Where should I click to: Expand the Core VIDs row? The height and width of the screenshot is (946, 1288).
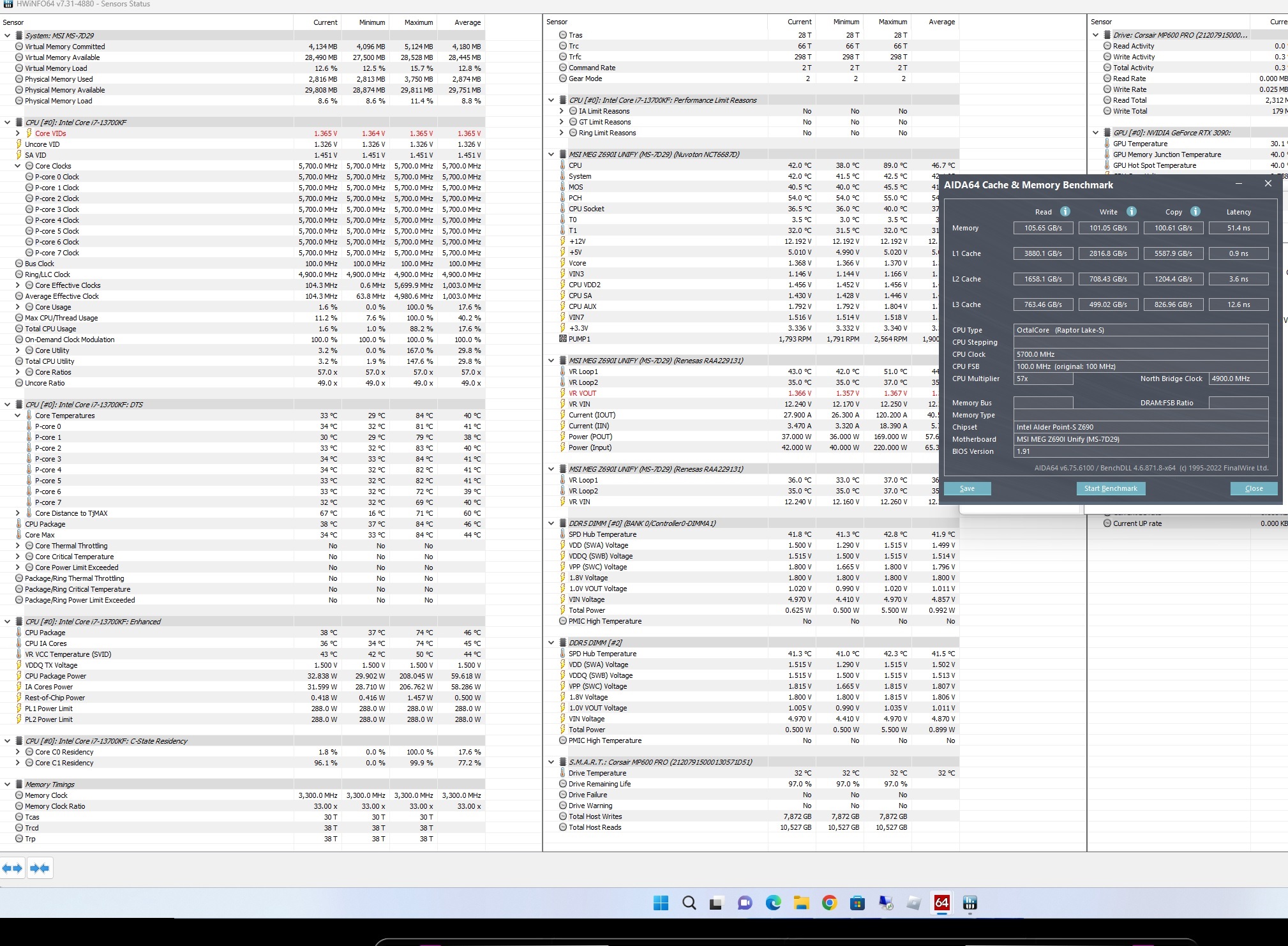click(17, 133)
